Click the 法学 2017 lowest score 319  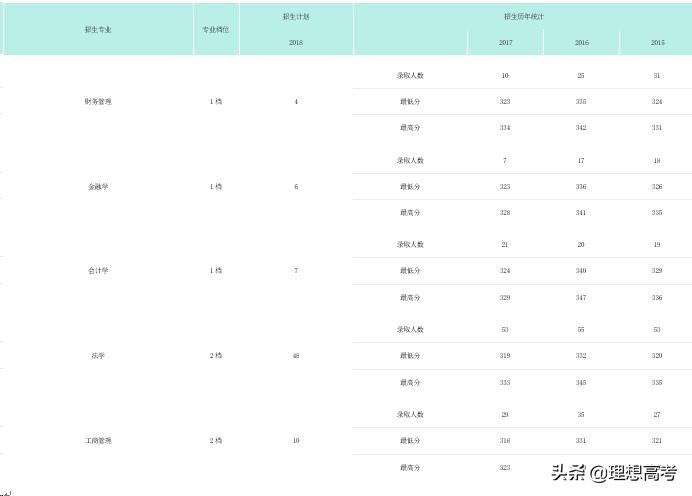(505, 356)
